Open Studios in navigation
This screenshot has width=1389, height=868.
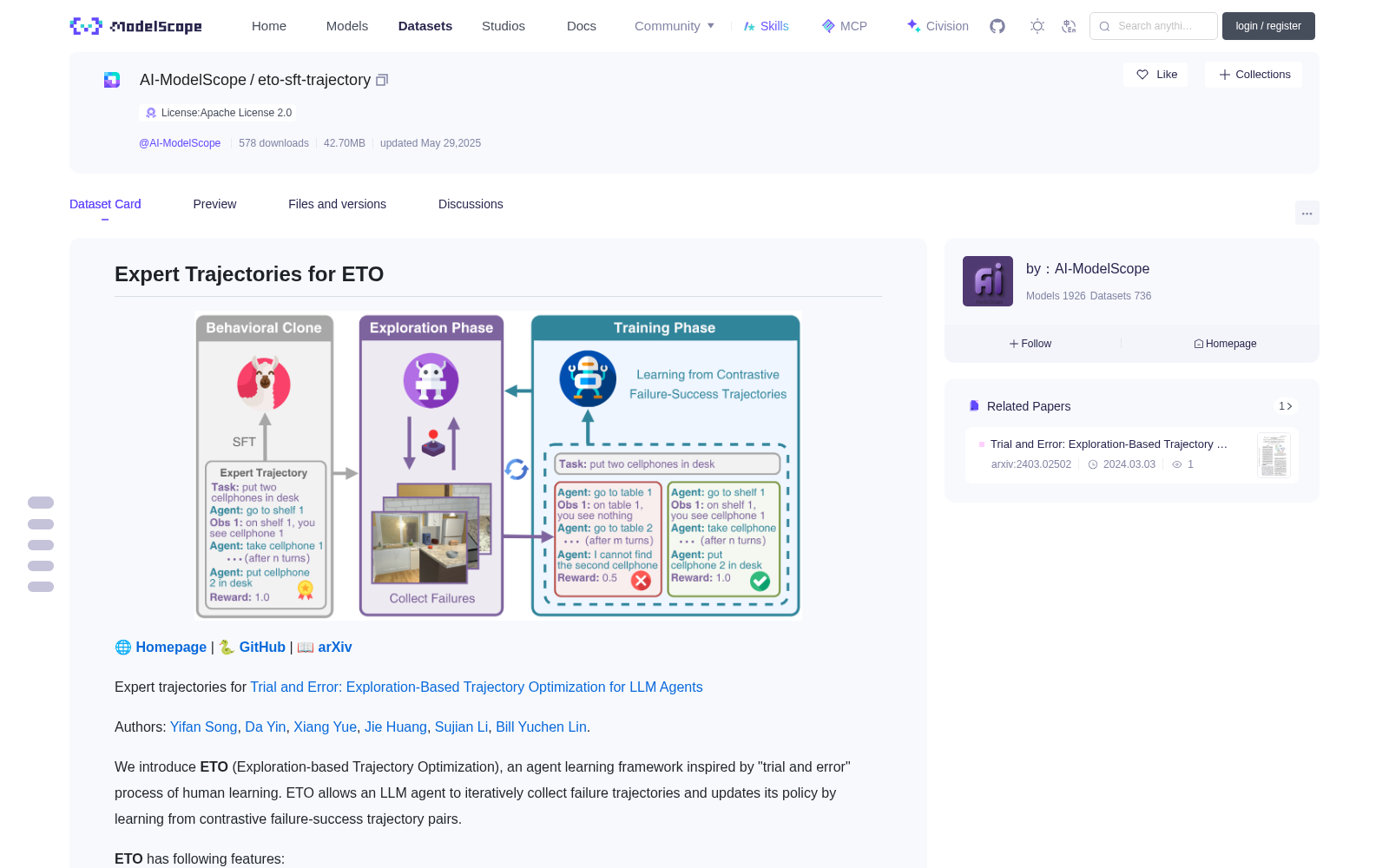tap(504, 26)
